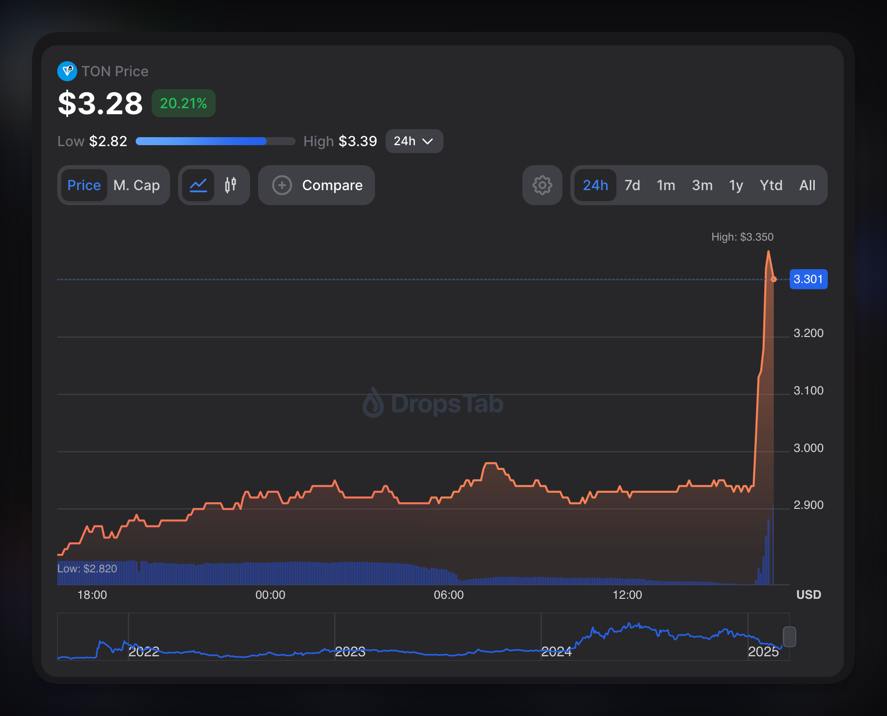Open chart settings gear
The height and width of the screenshot is (716, 887).
[542, 185]
